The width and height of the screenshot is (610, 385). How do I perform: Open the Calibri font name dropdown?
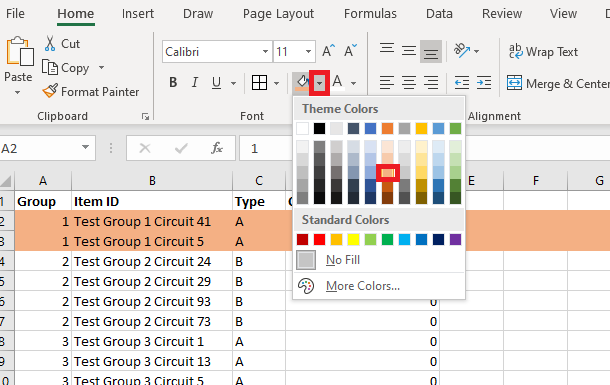(x=265, y=52)
